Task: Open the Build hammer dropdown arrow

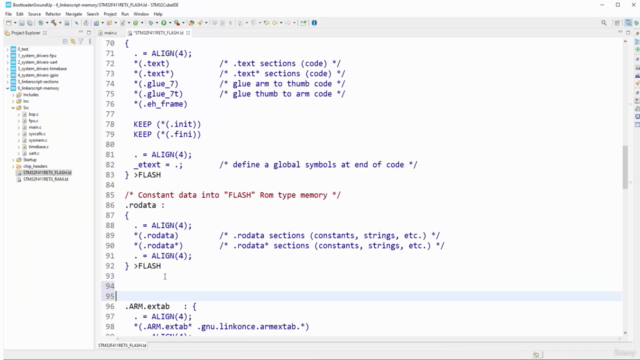Action: (60, 23)
